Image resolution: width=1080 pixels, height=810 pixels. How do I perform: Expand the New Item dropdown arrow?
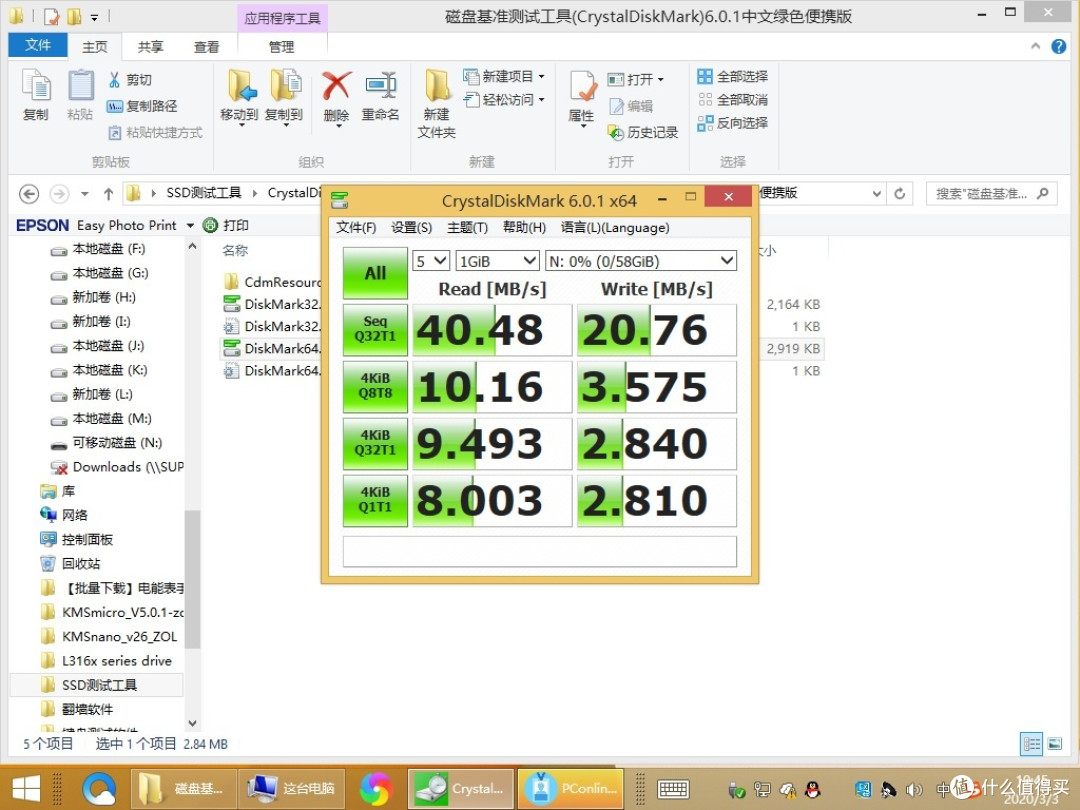point(541,76)
